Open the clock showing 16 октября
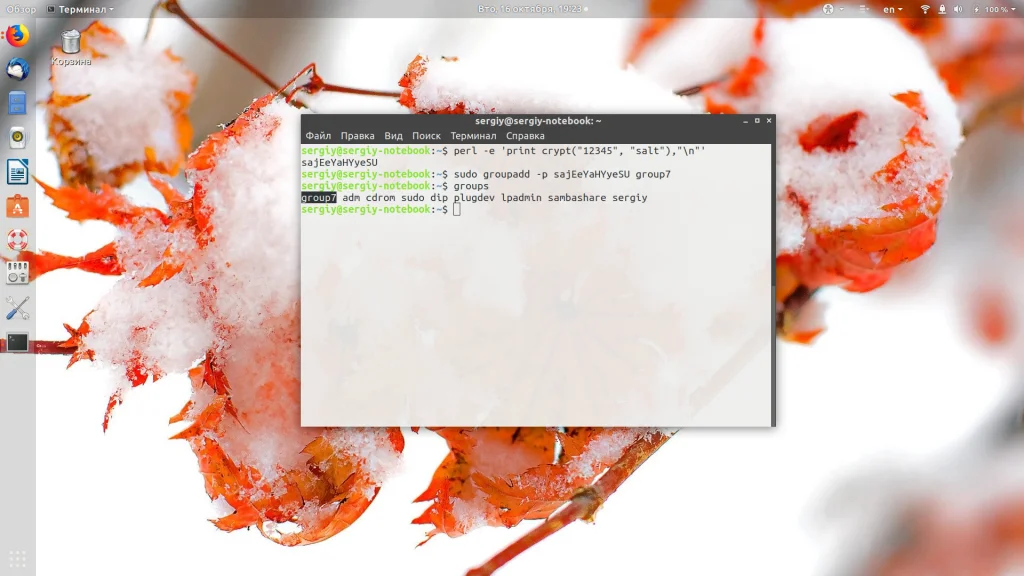Viewport: 1024px width, 576px height. [x=532, y=9]
